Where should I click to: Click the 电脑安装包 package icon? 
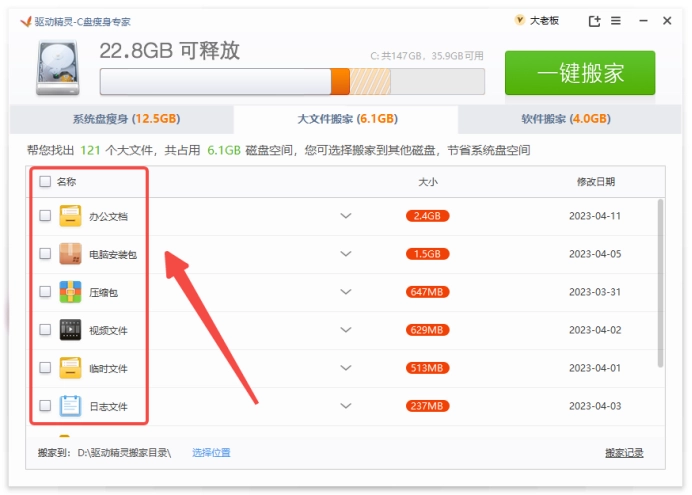(70, 254)
